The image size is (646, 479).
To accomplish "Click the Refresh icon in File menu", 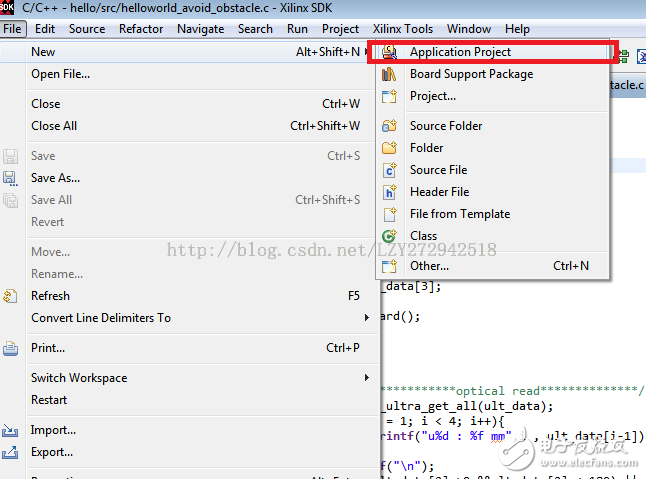I will pyautogui.click(x=11, y=296).
